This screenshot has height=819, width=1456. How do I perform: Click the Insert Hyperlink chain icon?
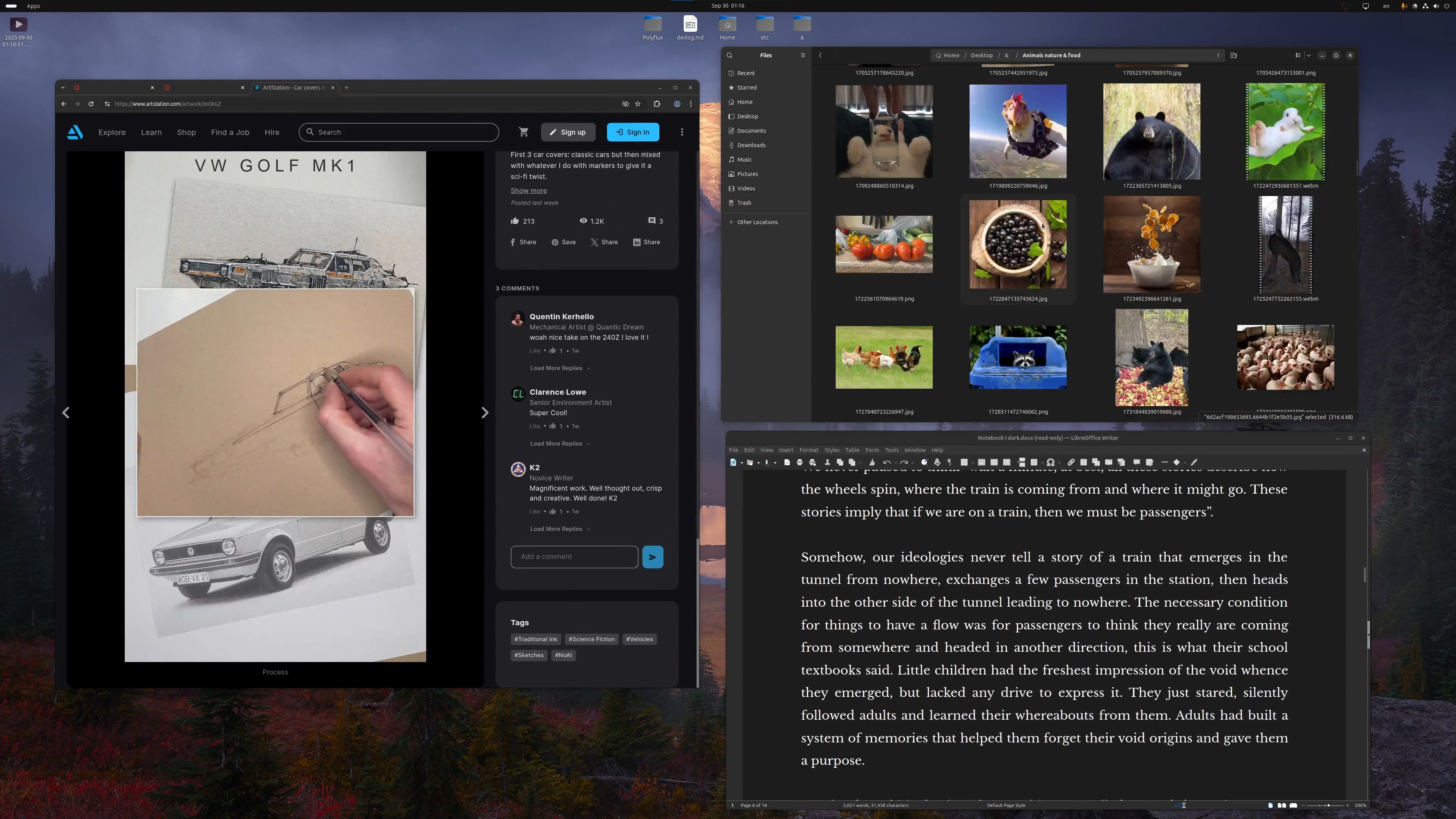point(1071,462)
